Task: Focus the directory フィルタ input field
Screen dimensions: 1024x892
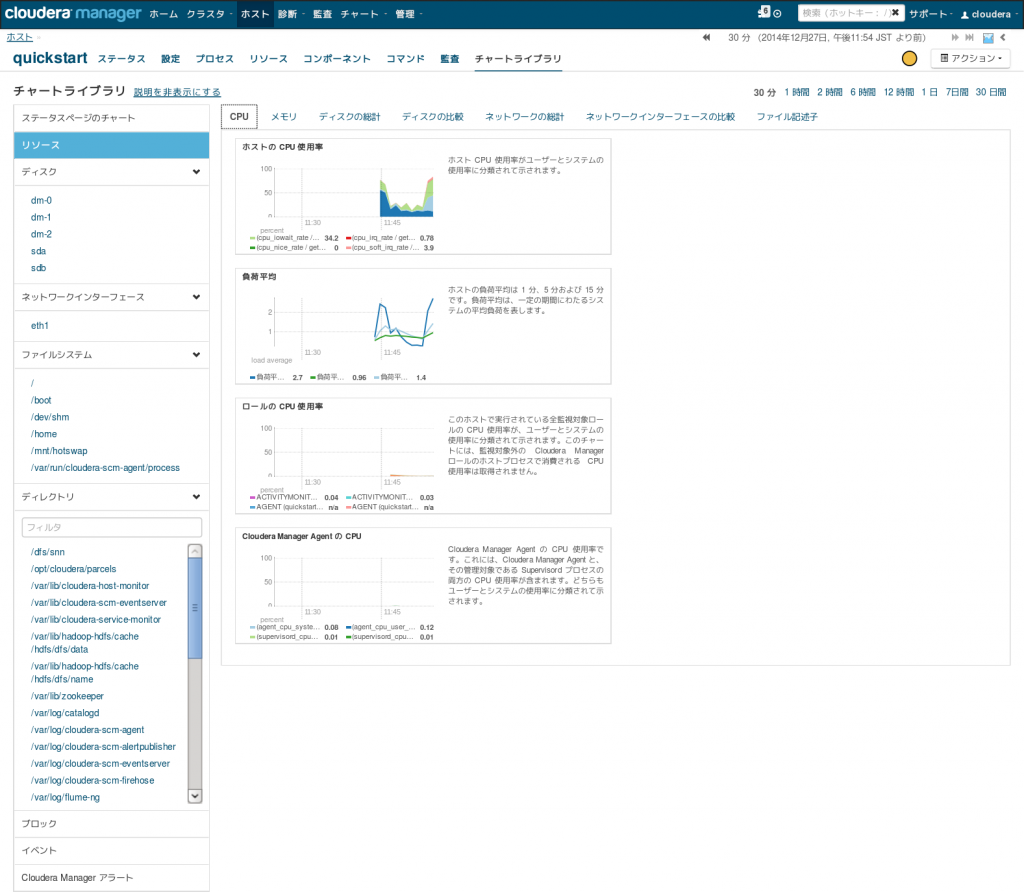Action: point(112,528)
